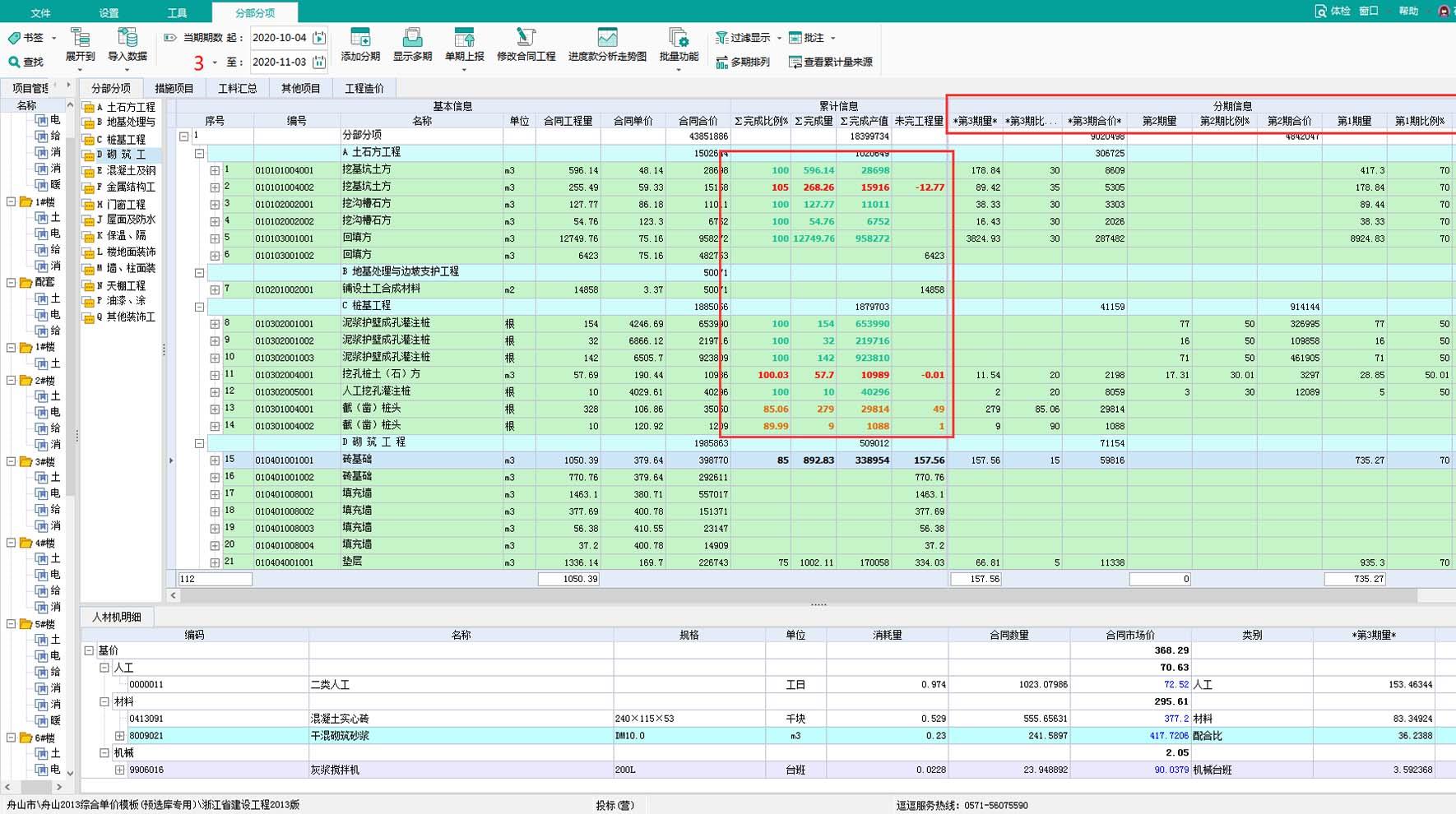Click the Σ完成比例% column header
This screenshot has width=1456, height=814.
[x=761, y=121]
